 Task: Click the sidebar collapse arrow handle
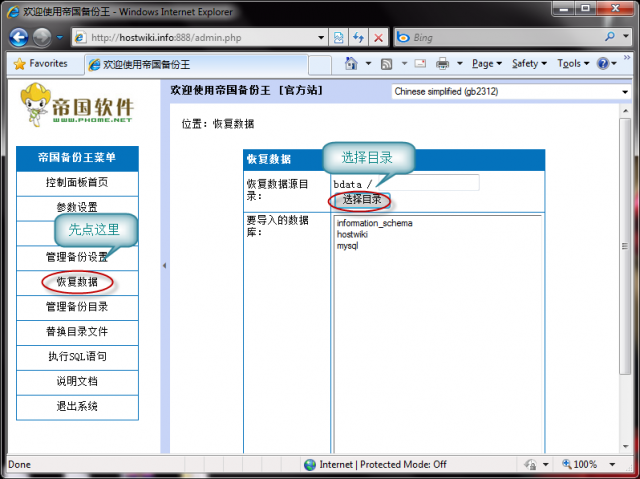(x=164, y=266)
